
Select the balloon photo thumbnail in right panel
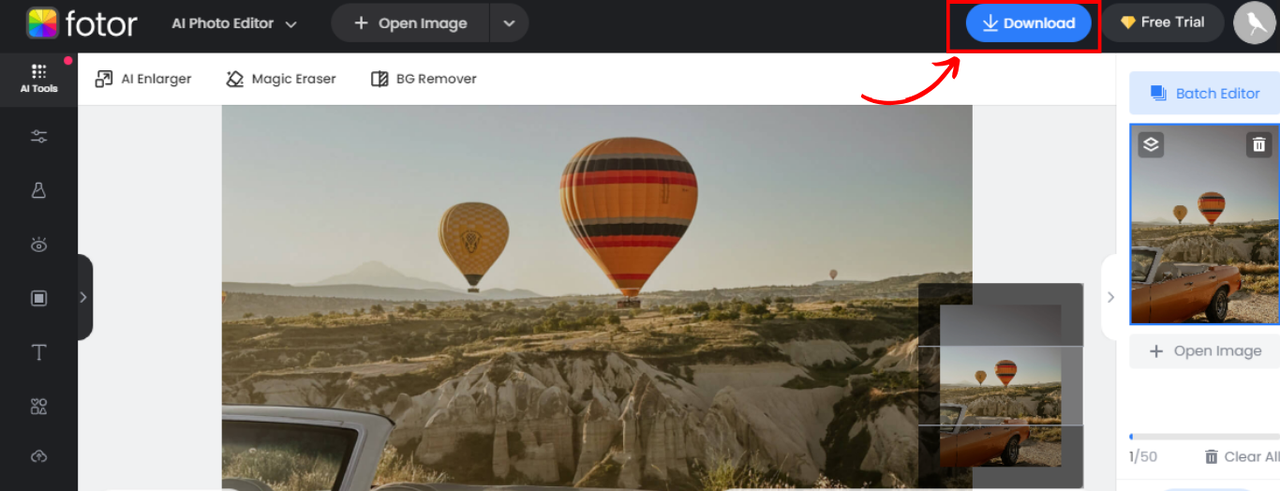pos(1205,224)
